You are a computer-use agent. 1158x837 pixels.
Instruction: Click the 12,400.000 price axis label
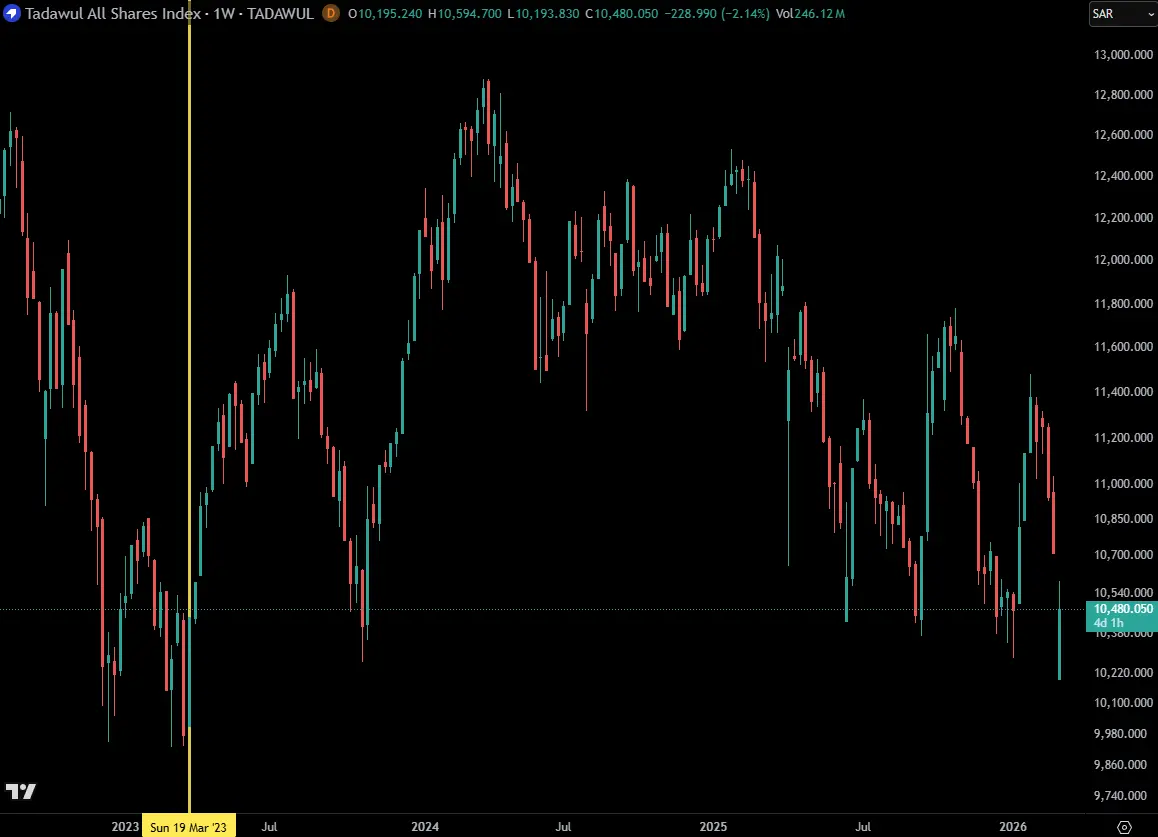point(1123,176)
